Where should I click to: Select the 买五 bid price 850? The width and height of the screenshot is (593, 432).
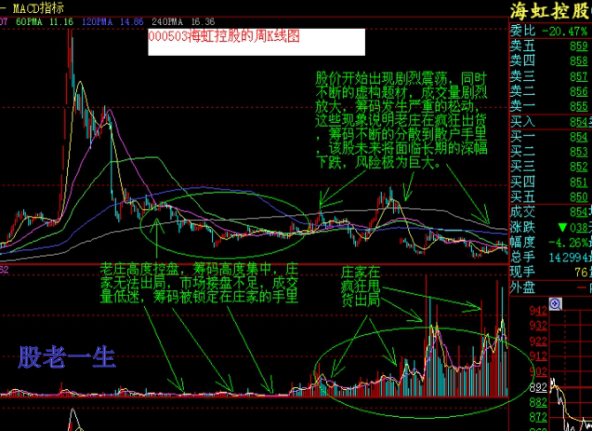(579, 197)
